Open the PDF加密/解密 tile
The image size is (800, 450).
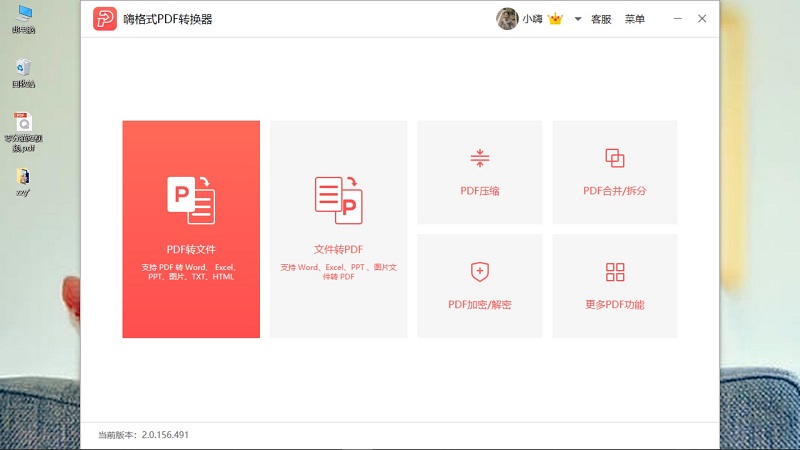(x=480, y=286)
